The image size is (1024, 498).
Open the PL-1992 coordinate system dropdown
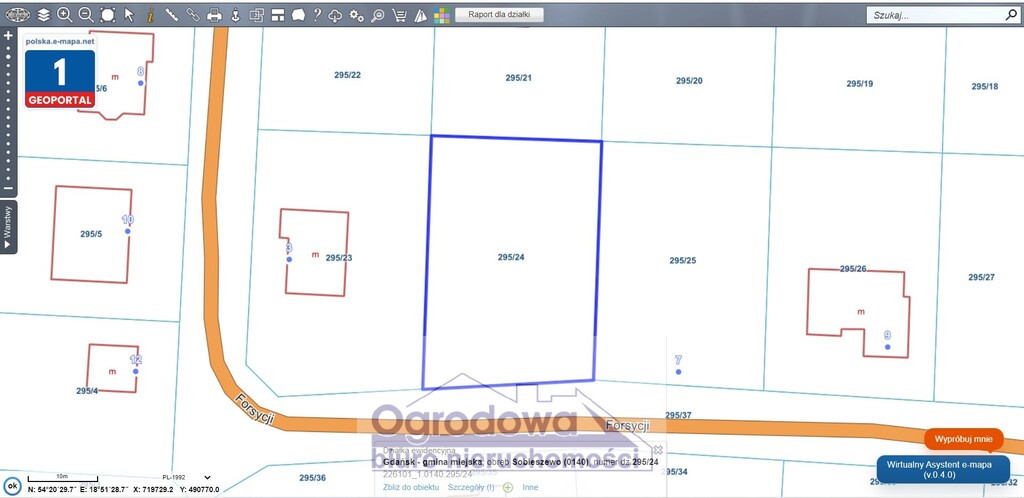click(x=187, y=478)
